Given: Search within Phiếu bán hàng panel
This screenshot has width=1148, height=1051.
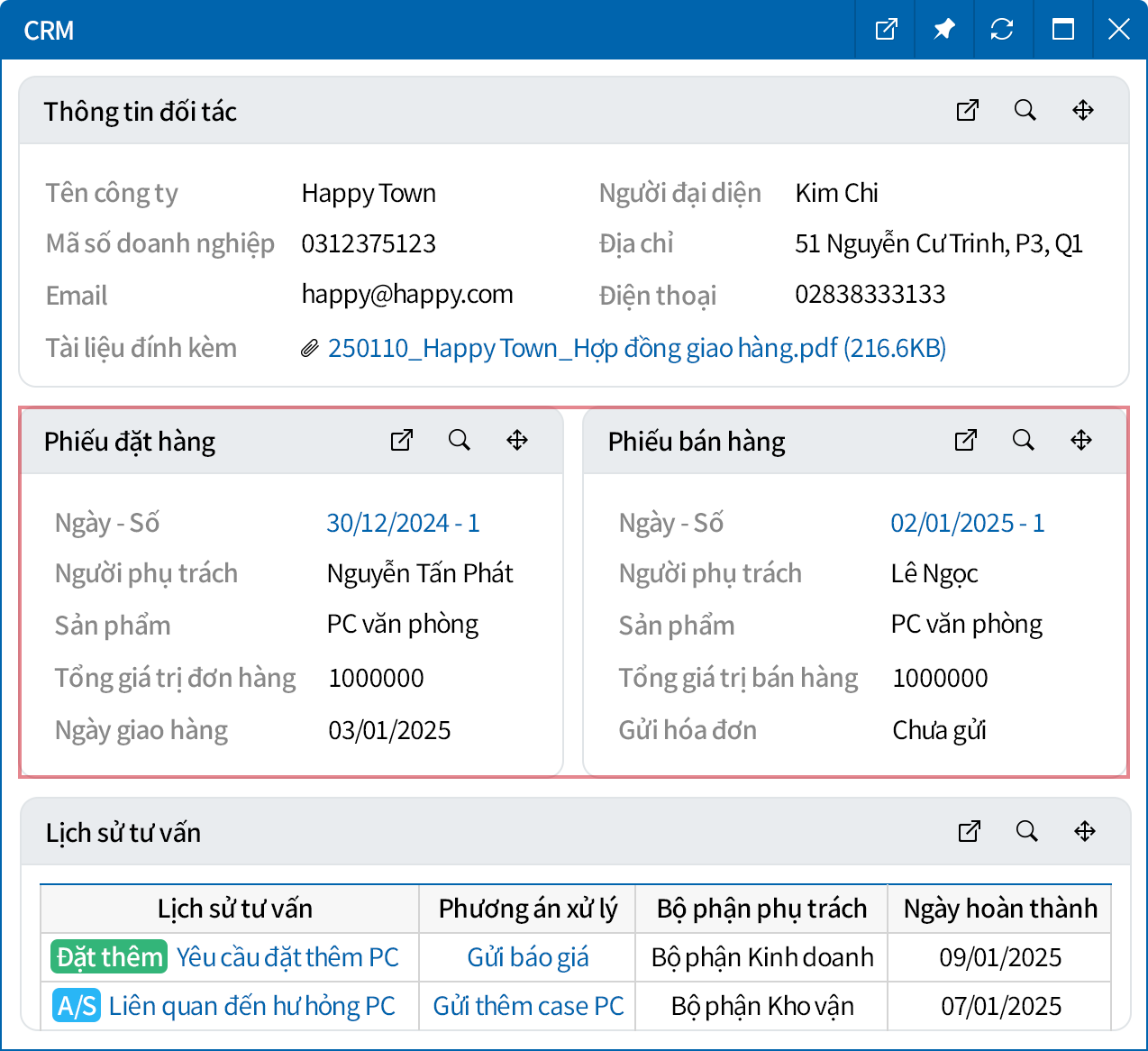Looking at the screenshot, I should click(x=1023, y=440).
